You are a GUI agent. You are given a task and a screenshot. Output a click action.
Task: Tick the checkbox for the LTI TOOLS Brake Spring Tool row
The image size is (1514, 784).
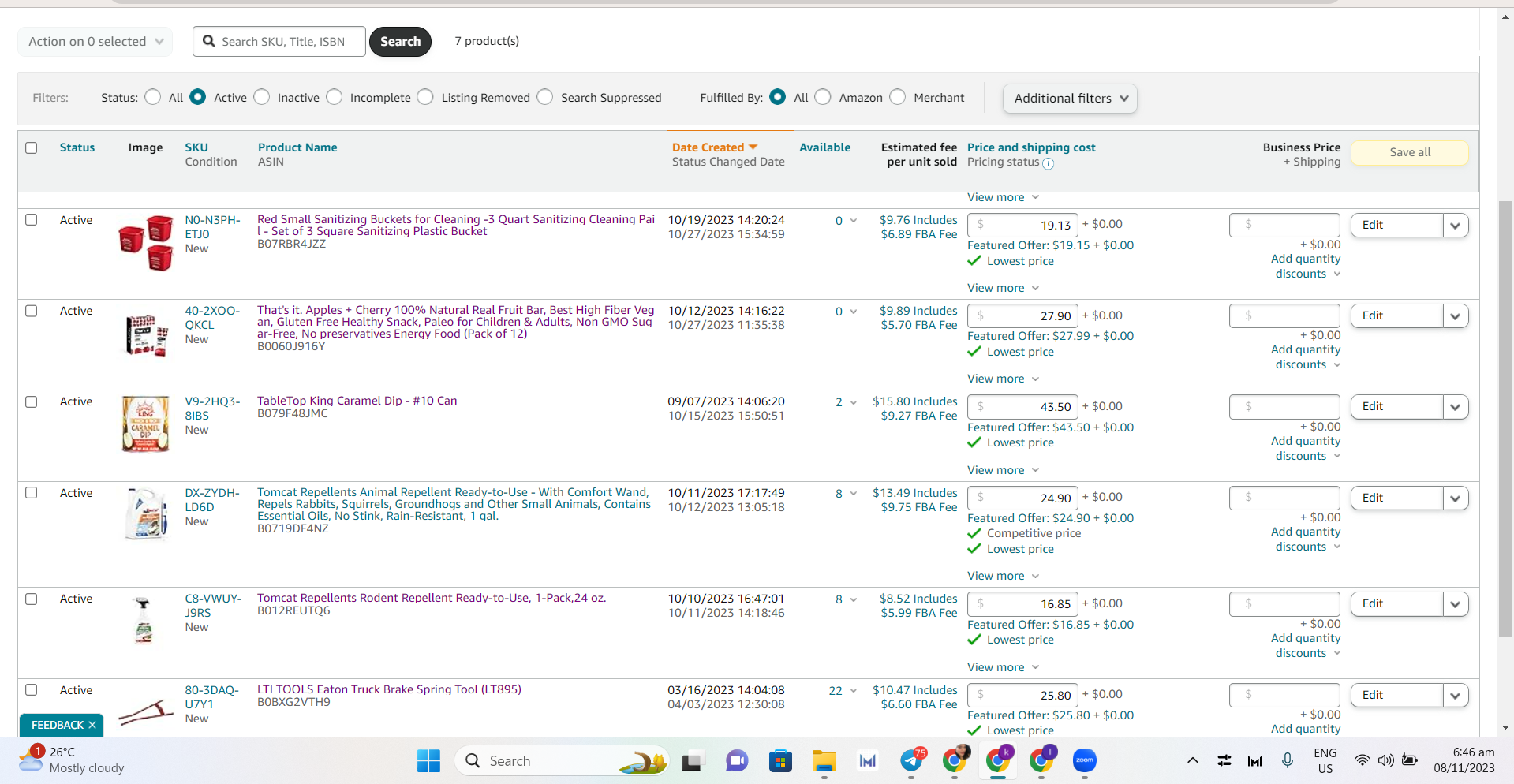32,690
